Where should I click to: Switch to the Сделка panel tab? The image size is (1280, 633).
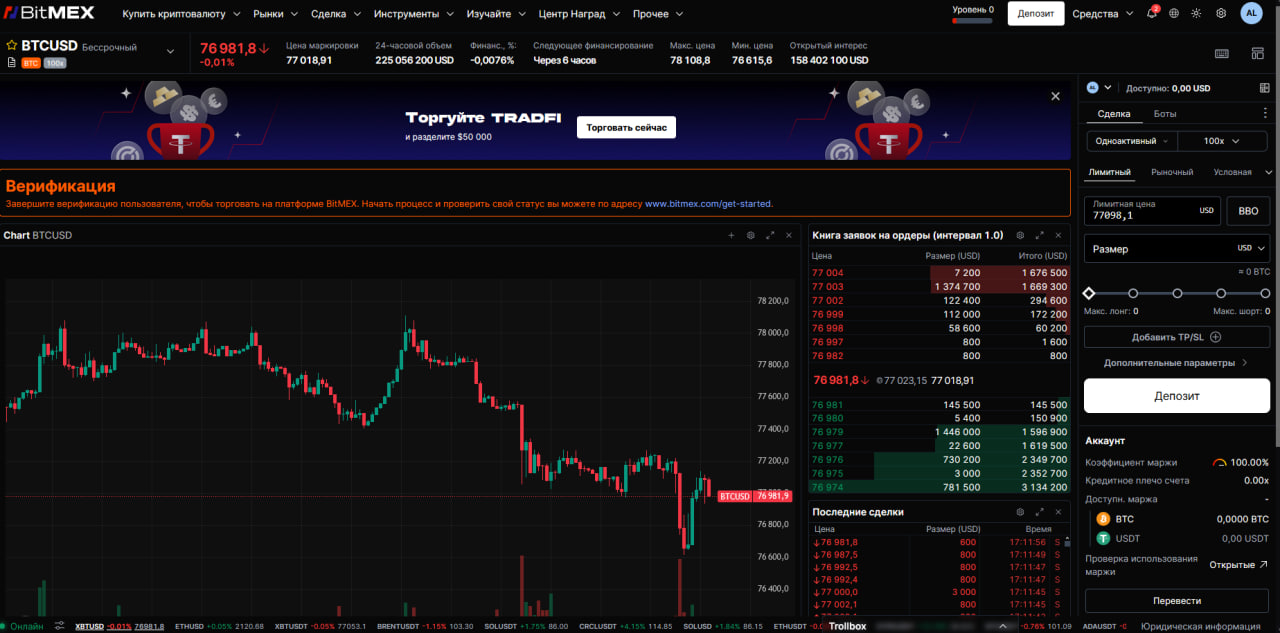[x=1113, y=114]
